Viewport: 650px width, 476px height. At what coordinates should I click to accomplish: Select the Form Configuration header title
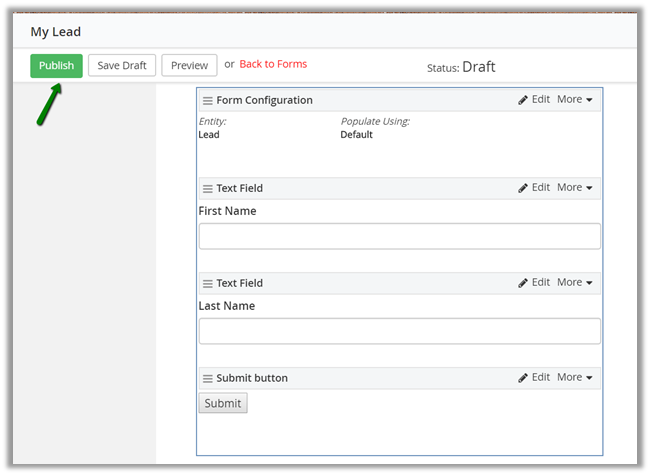264,101
